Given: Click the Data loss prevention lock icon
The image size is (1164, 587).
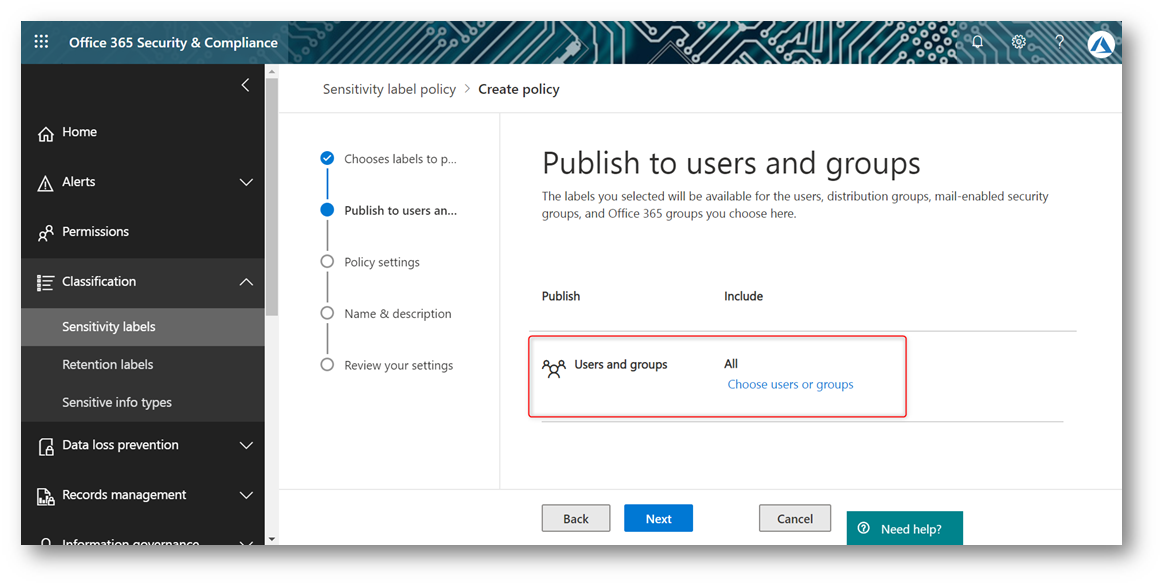Looking at the screenshot, I should (x=45, y=446).
